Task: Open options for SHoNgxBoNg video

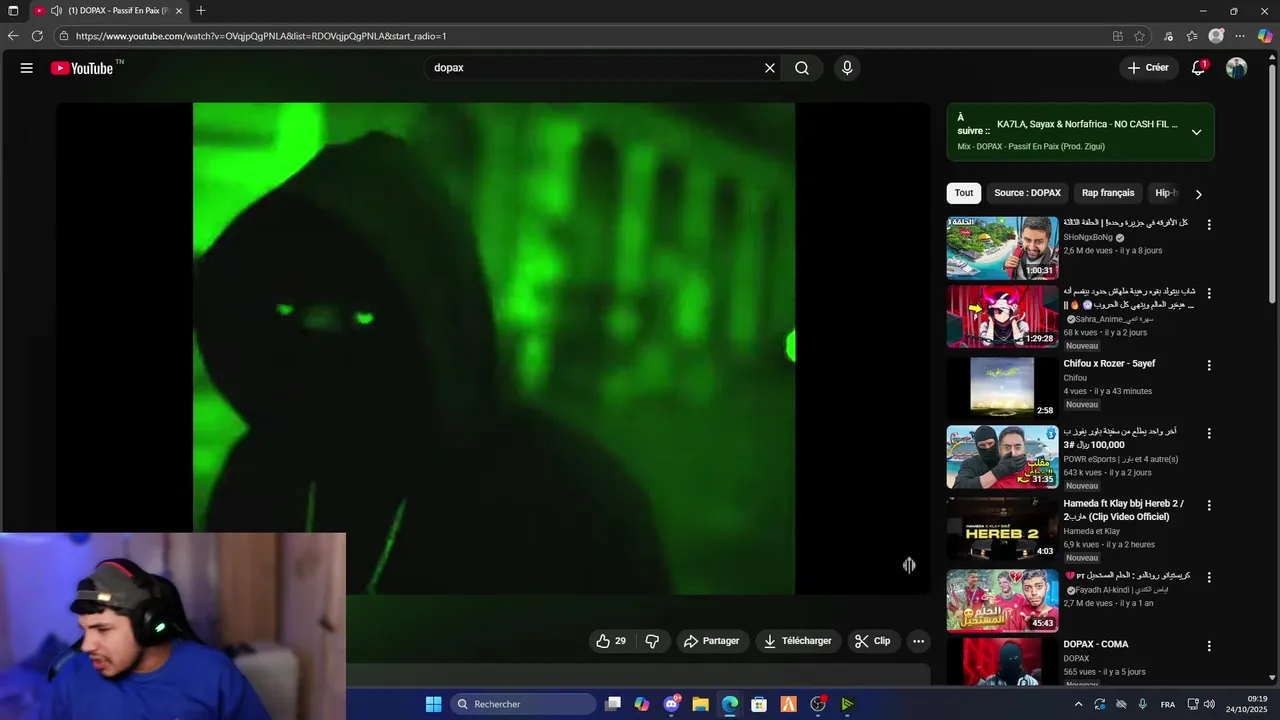Action: [x=1209, y=225]
